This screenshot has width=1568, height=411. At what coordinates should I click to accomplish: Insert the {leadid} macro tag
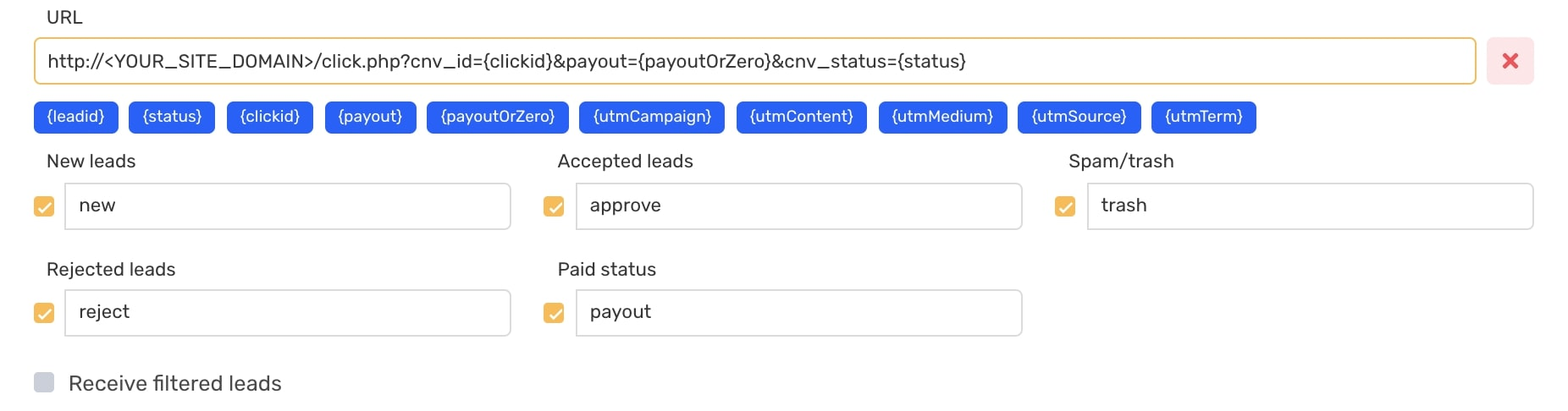[76, 117]
